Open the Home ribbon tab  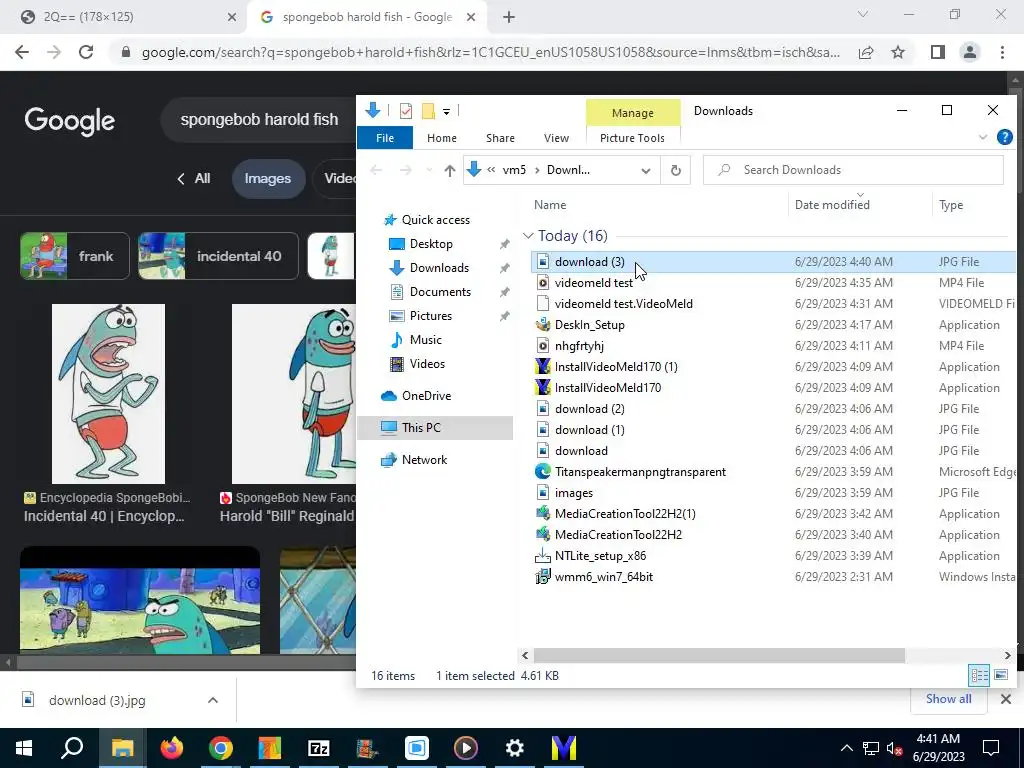point(441,138)
